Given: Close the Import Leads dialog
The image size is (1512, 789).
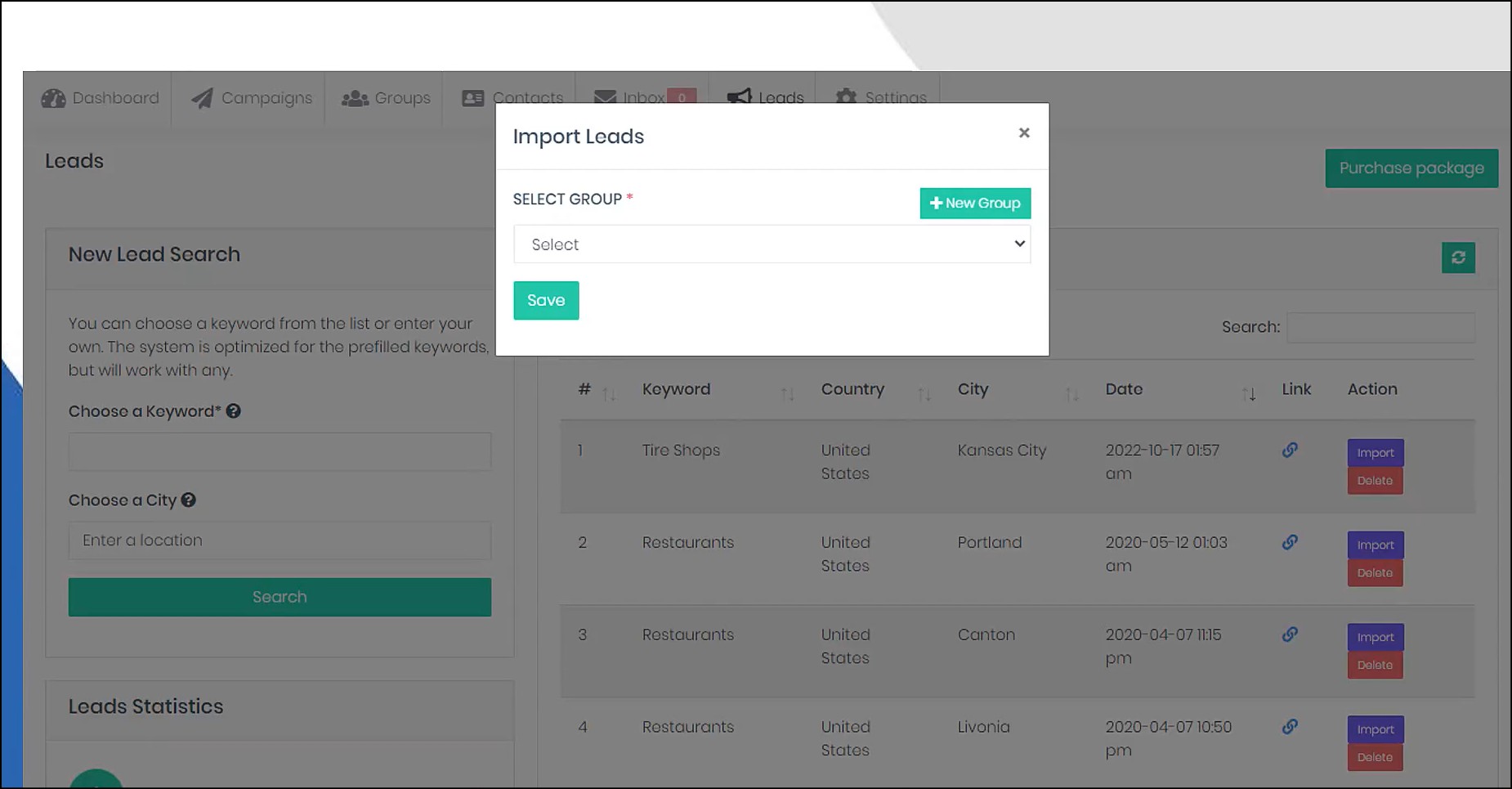Looking at the screenshot, I should pyautogui.click(x=1024, y=132).
